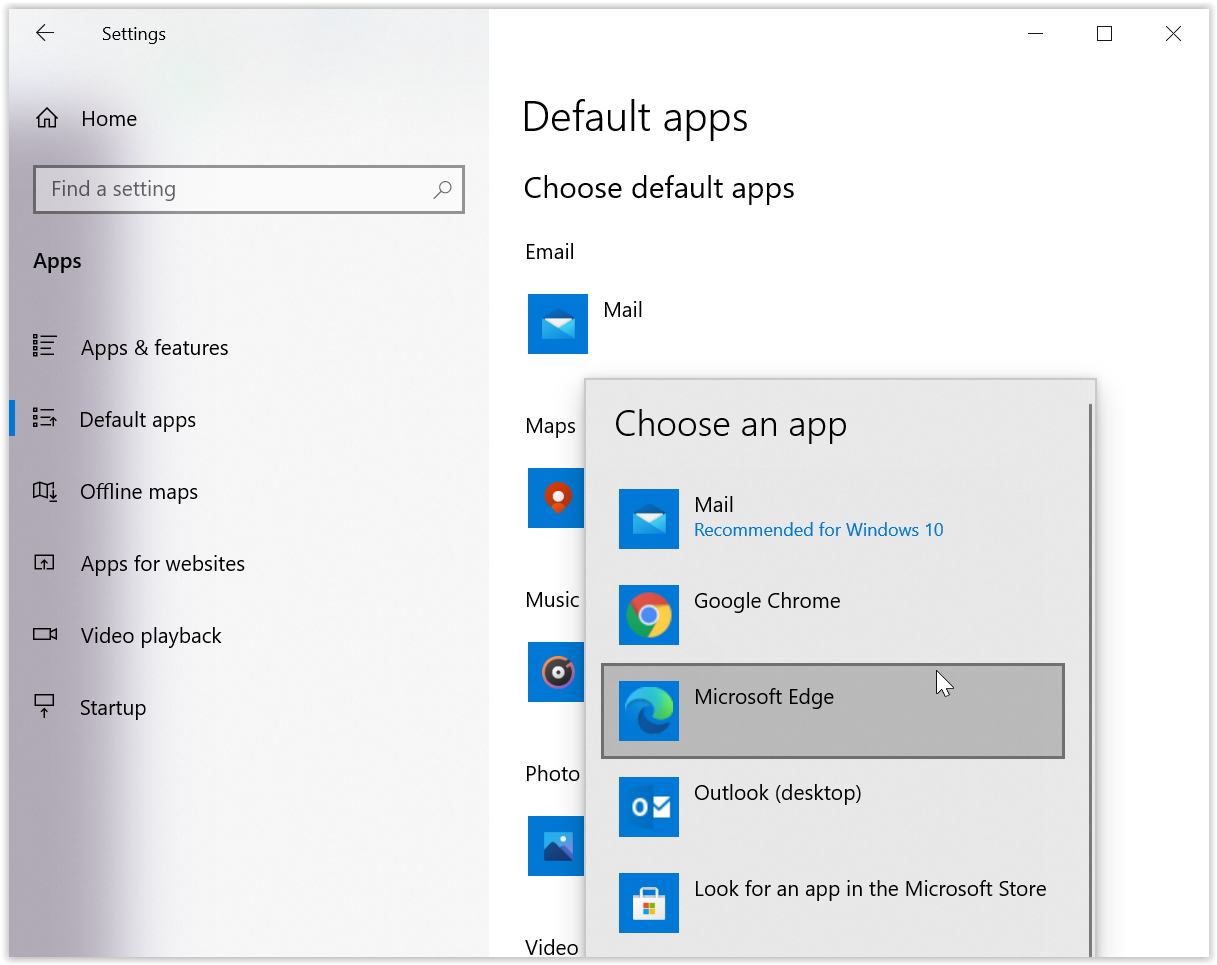Choose Outlook (desktop) from the list
This screenshot has height=965, width=1217.
tap(833, 807)
